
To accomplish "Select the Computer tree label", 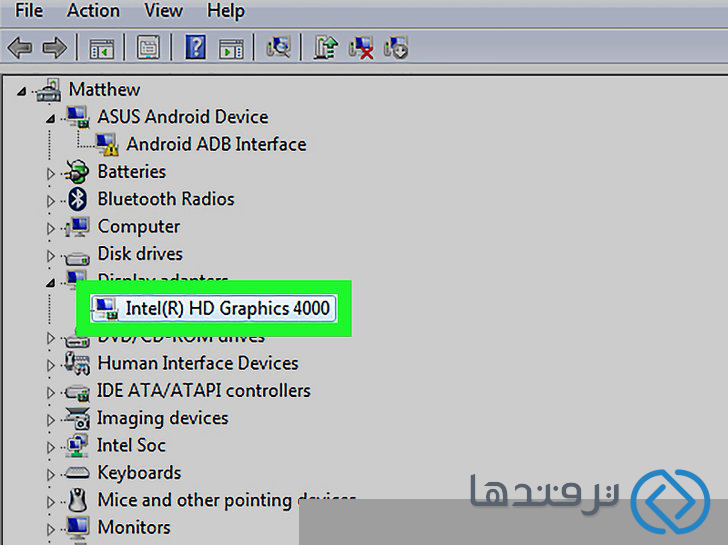I will (x=138, y=227).
